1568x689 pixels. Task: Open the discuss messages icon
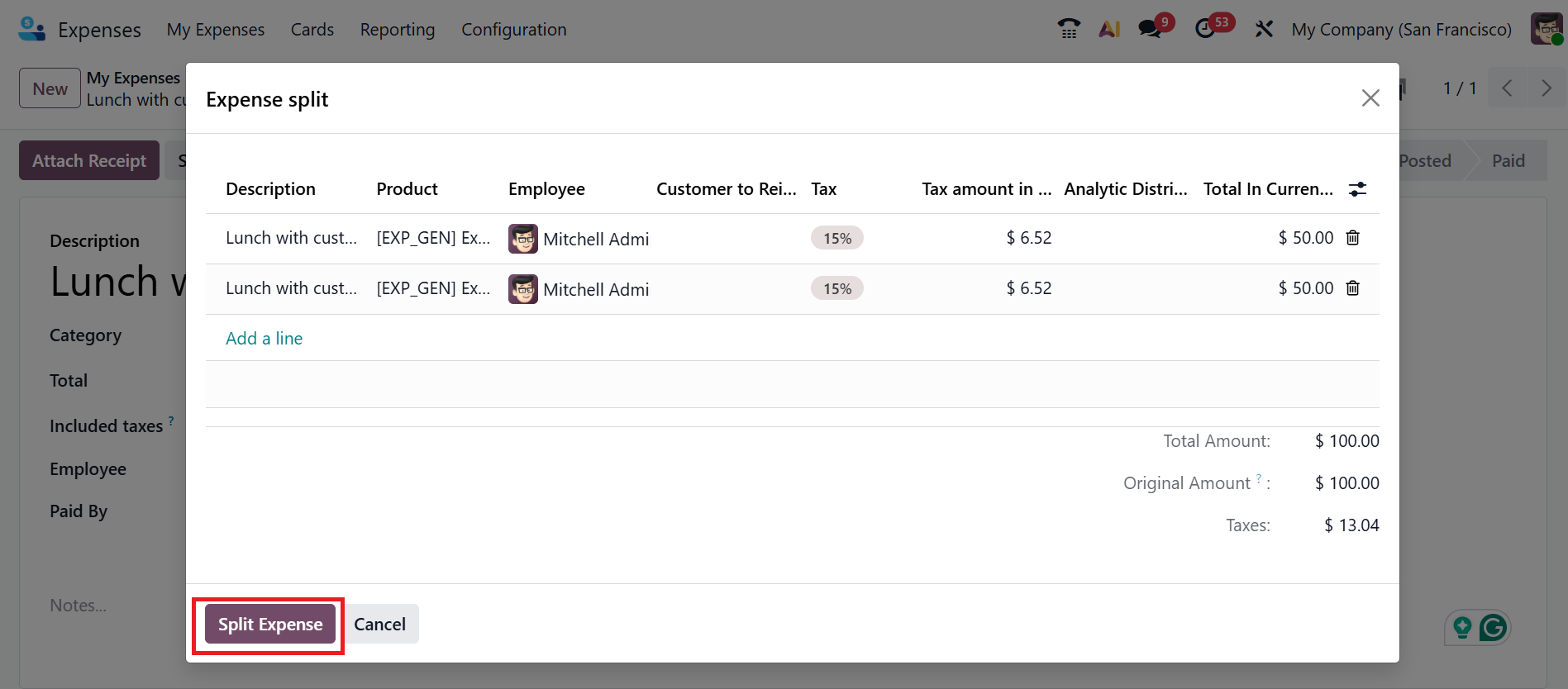tap(1150, 29)
